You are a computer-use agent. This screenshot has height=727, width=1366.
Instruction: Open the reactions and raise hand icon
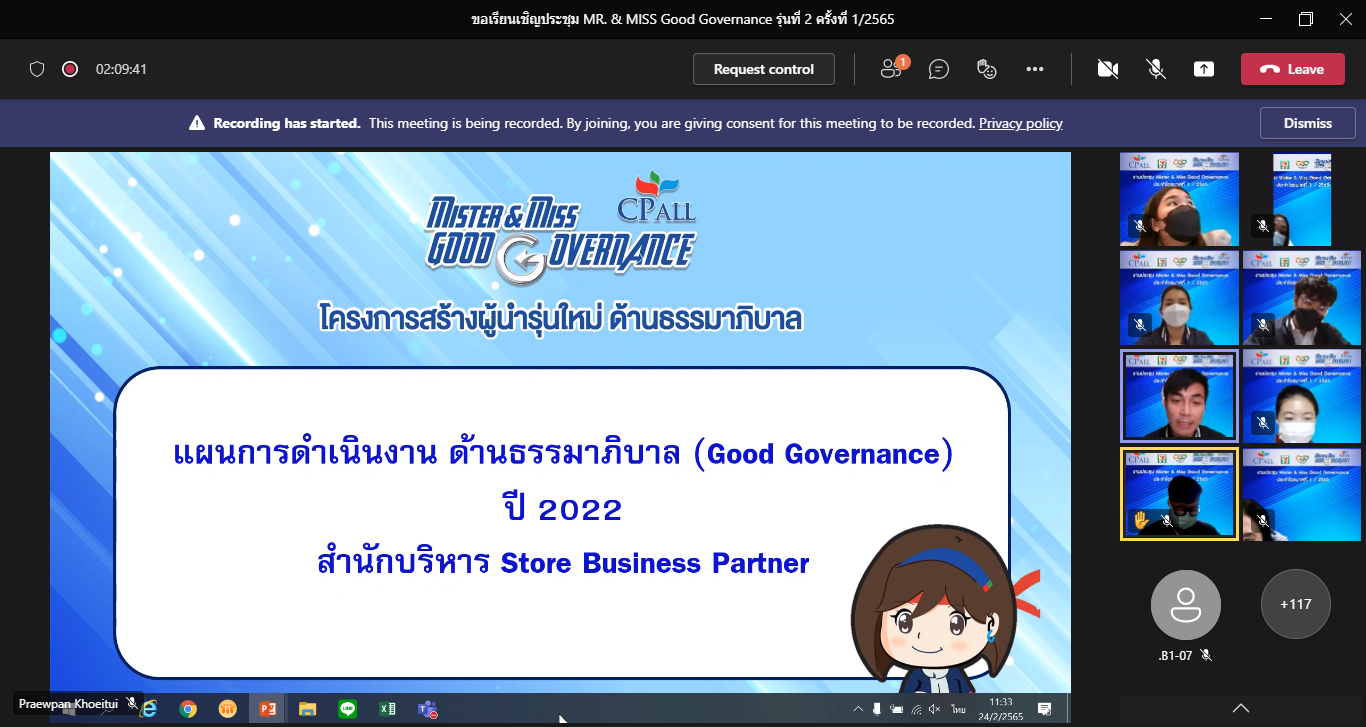(987, 69)
